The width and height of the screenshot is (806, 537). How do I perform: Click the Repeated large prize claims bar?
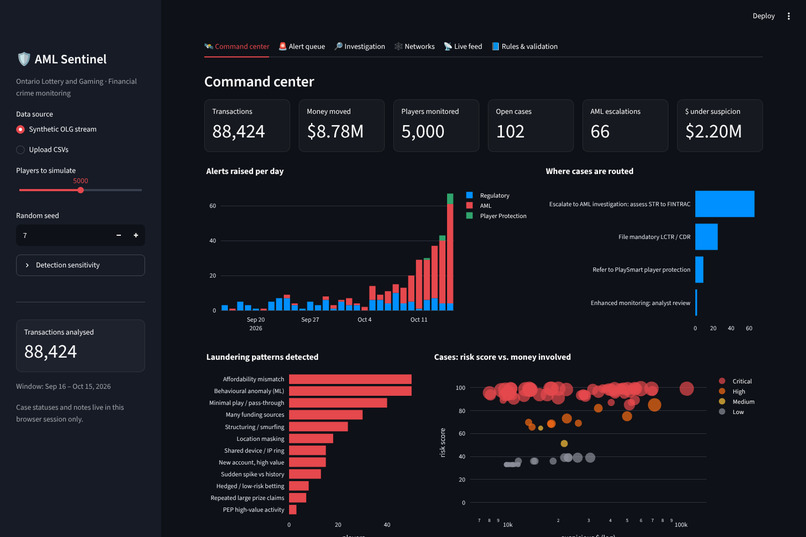tap(298, 498)
